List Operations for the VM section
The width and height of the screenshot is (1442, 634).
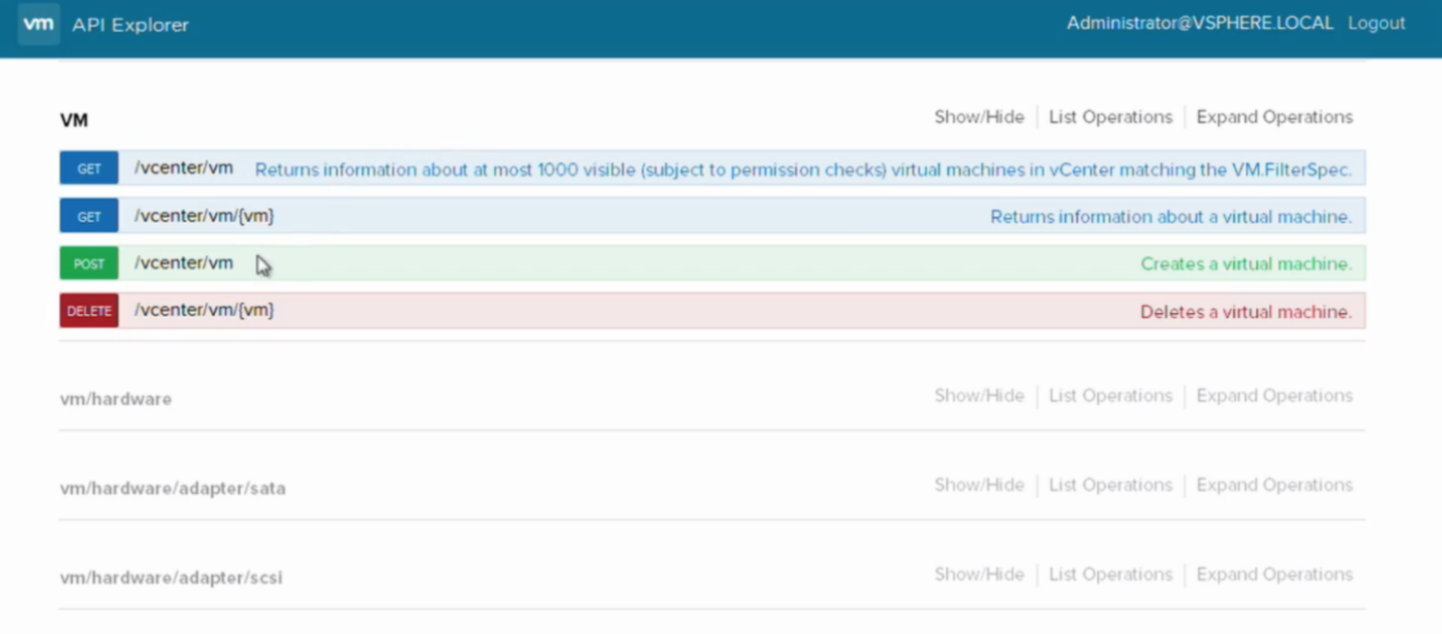click(1110, 117)
